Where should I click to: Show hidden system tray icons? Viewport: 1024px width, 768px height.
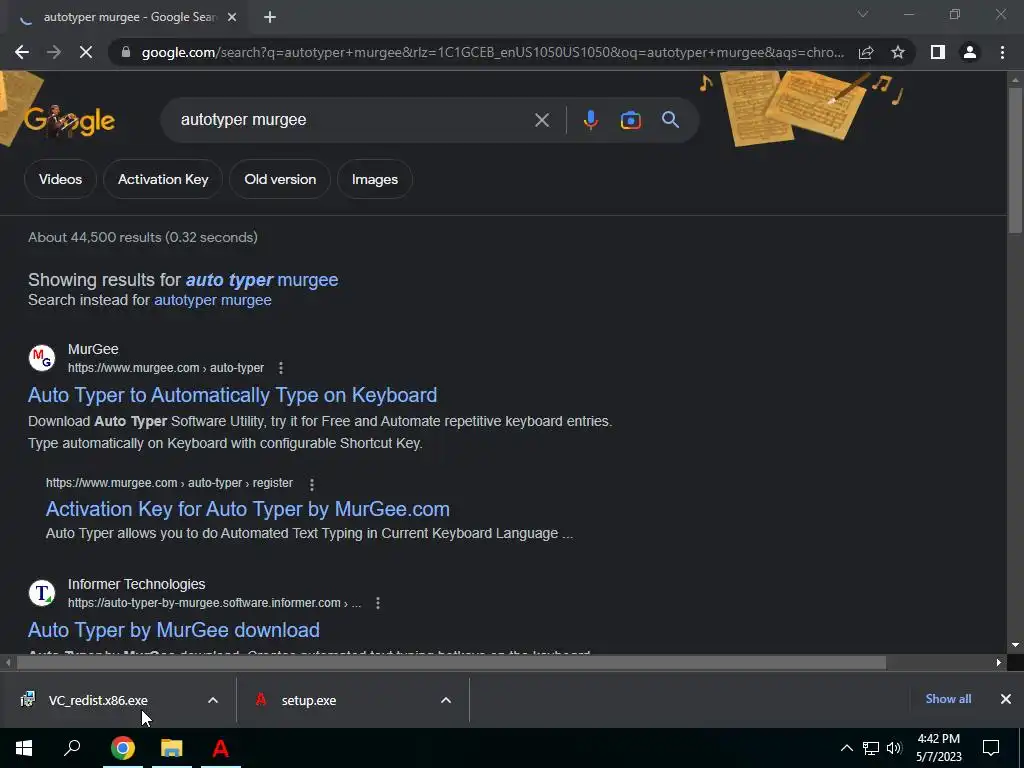tap(846, 748)
